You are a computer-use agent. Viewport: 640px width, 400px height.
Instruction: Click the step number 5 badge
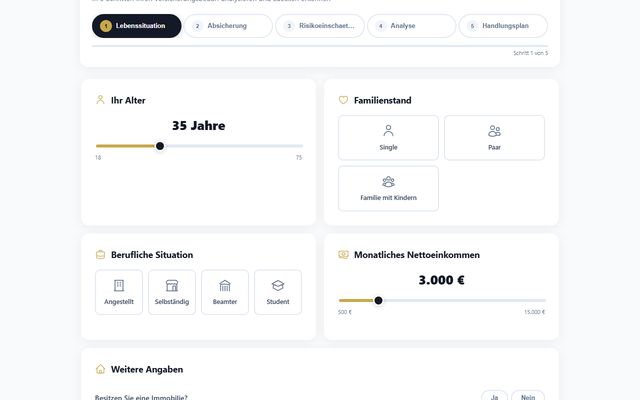pyautogui.click(x=472, y=26)
